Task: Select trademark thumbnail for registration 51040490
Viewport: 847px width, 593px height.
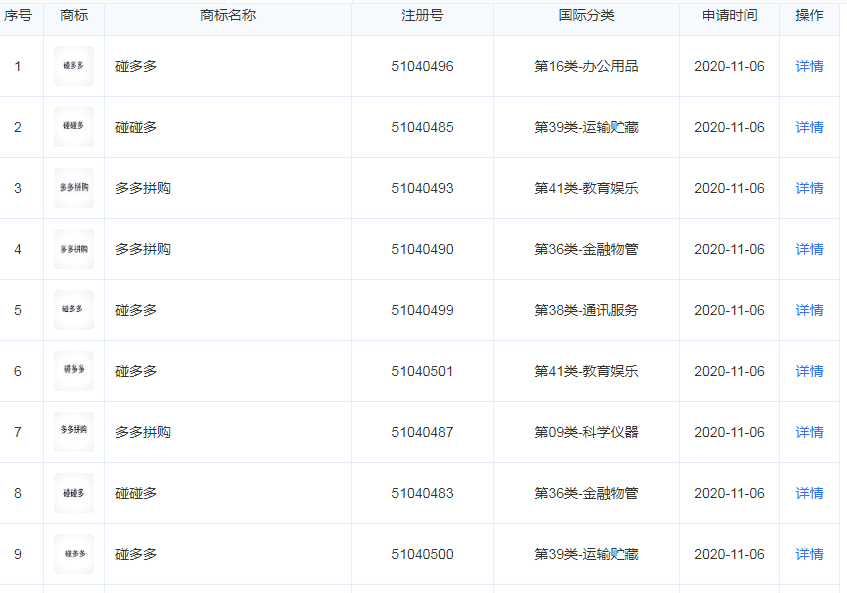Action: click(x=74, y=249)
